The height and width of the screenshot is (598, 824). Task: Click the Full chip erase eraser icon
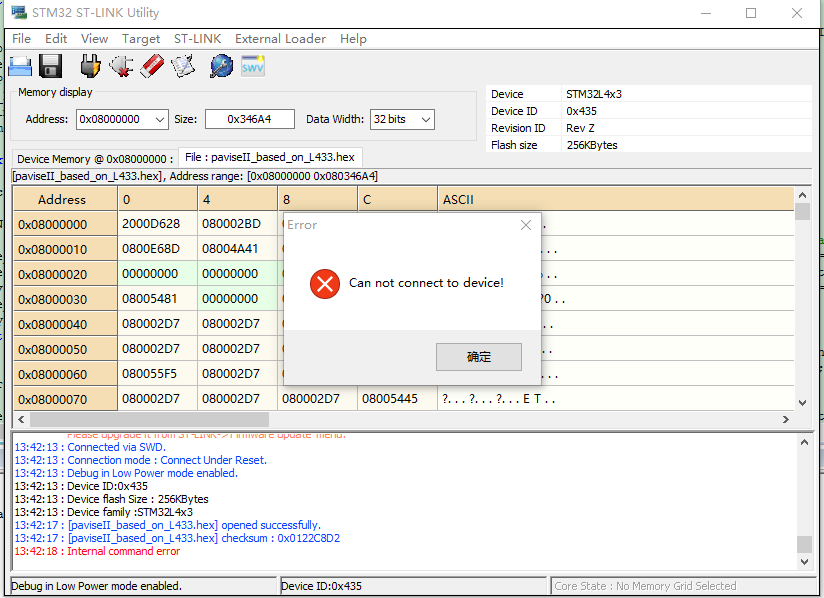coord(152,67)
